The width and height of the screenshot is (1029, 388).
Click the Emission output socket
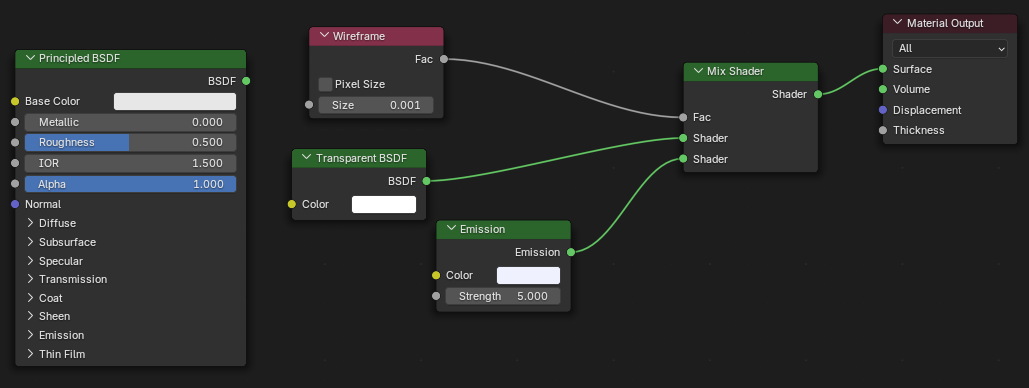coord(570,252)
